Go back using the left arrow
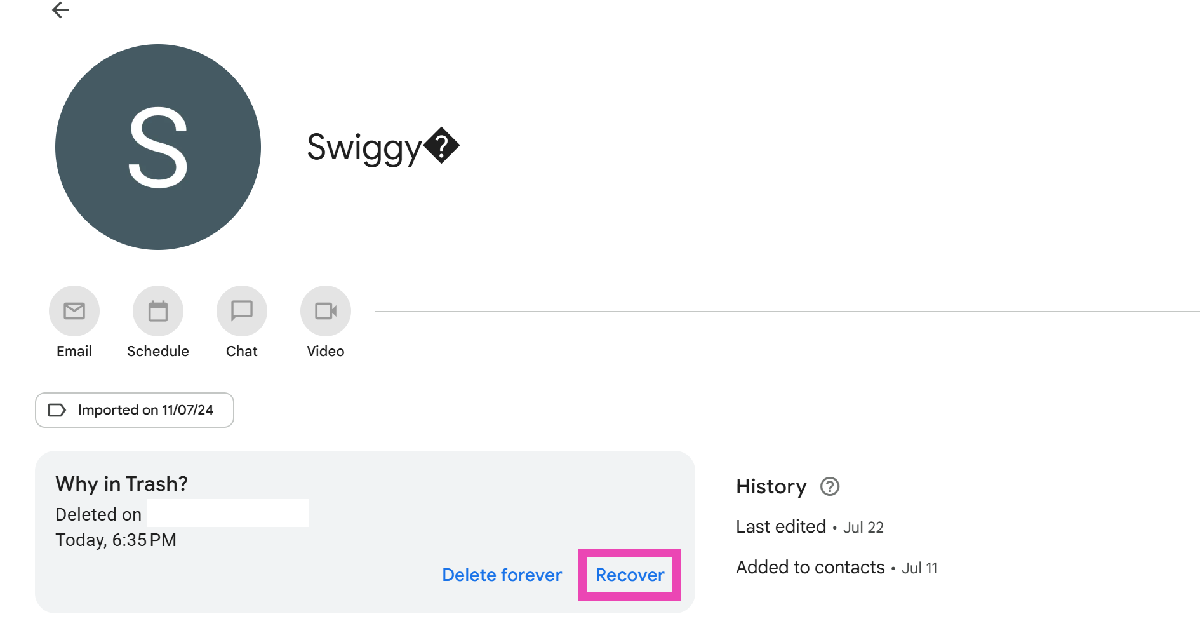Image resolution: width=1200 pixels, height=628 pixels. [61, 11]
